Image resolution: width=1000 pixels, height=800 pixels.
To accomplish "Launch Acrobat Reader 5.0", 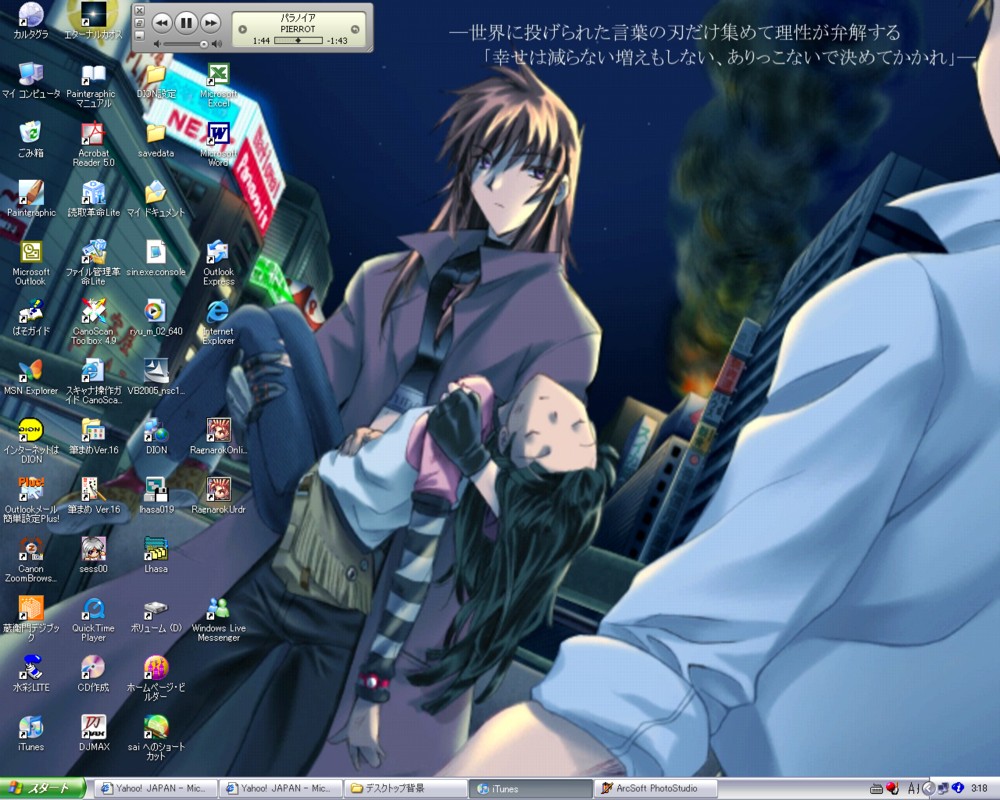I will pyautogui.click(x=93, y=145).
